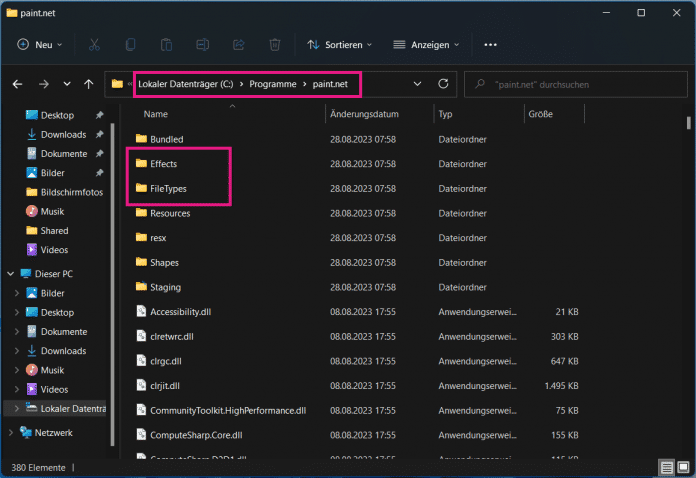Open the Sortieren dropdown
The image size is (696, 478).
pos(339,45)
